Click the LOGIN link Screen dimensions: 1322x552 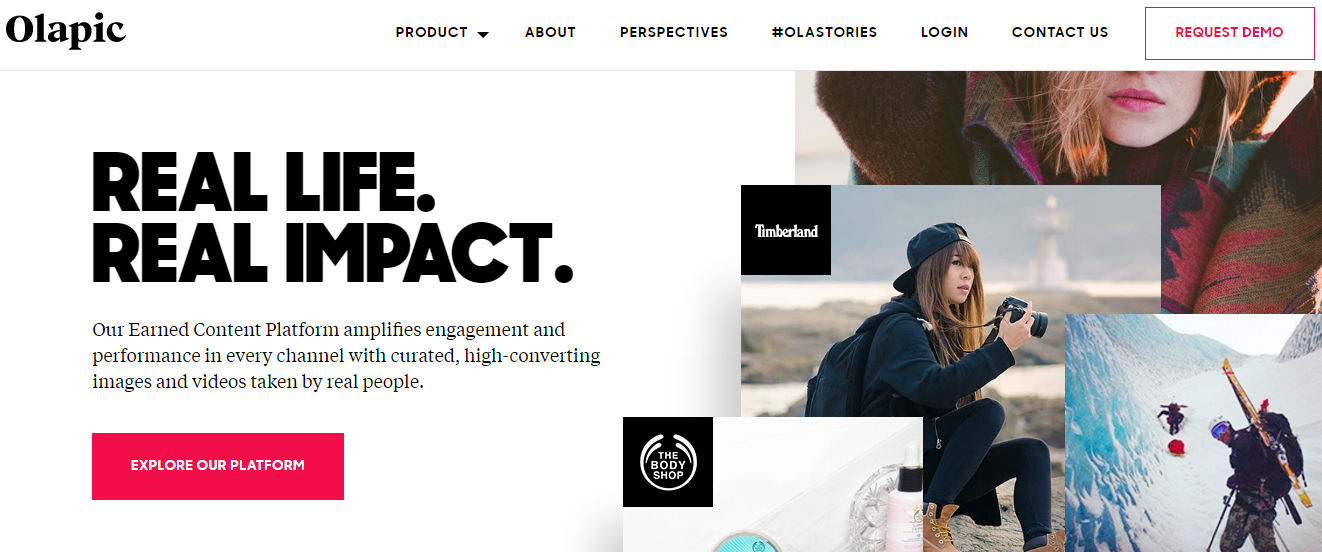coord(944,32)
